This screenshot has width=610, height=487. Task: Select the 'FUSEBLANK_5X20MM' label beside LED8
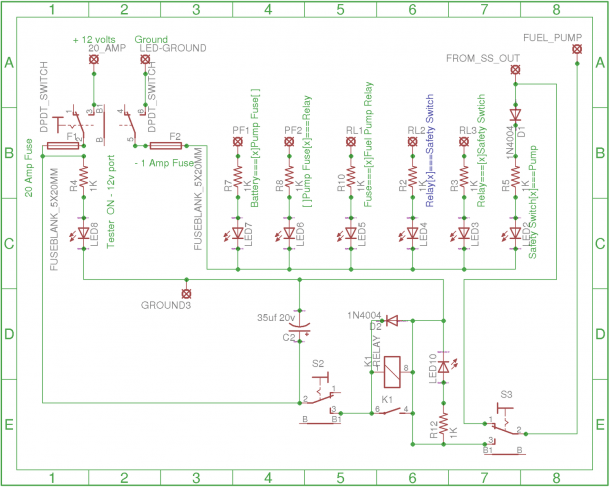tap(54, 219)
